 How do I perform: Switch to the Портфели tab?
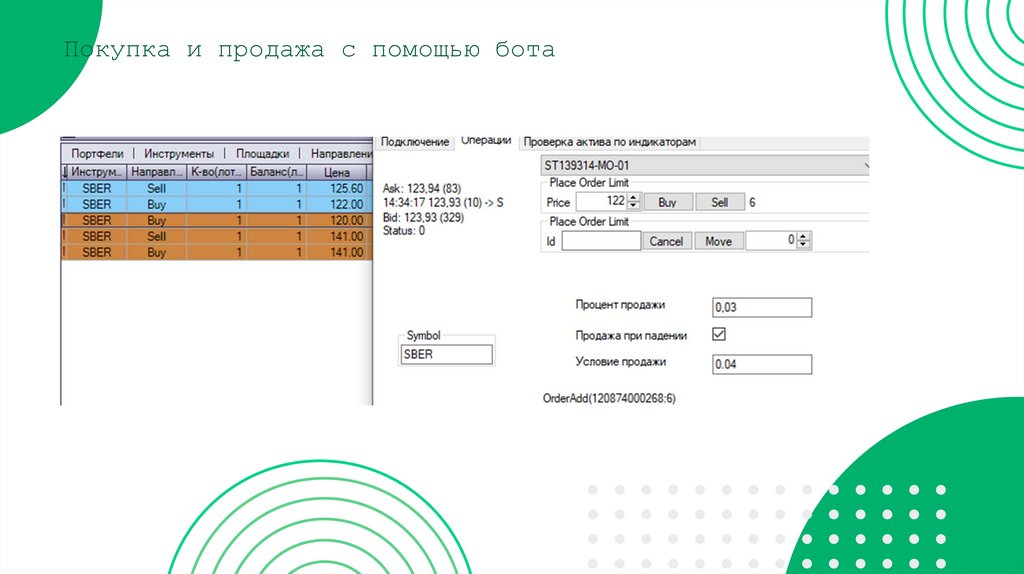pos(97,154)
